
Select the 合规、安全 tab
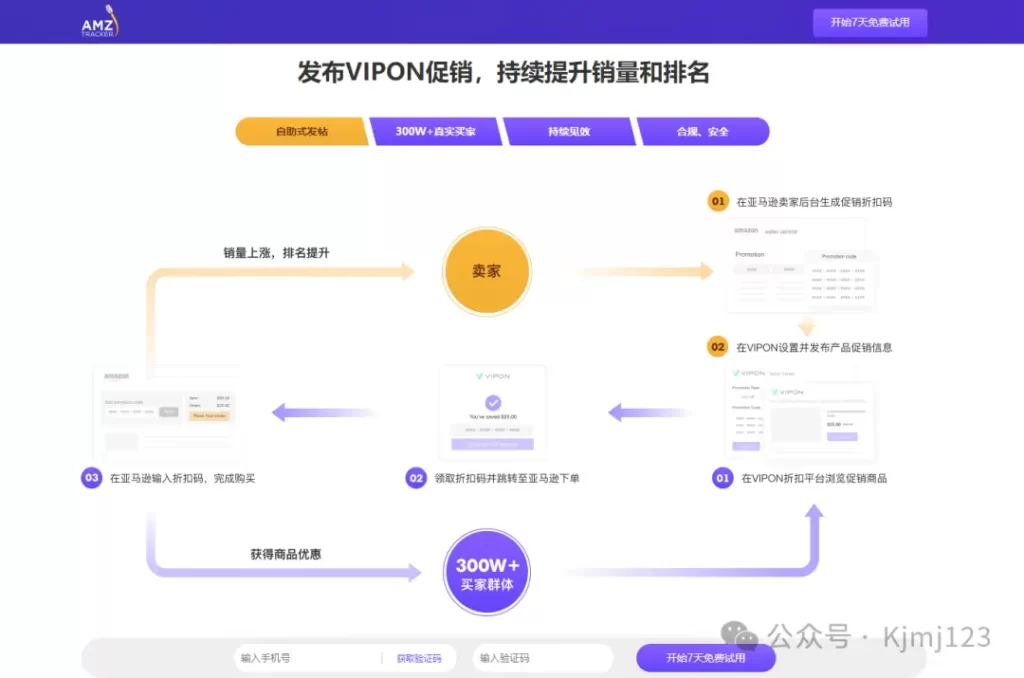point(703,131)
